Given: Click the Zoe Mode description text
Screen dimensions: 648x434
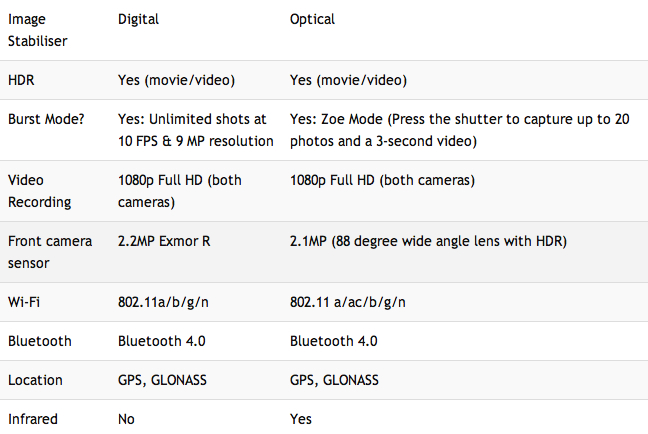Looking at the screenshot, I should tap(459, 130).
